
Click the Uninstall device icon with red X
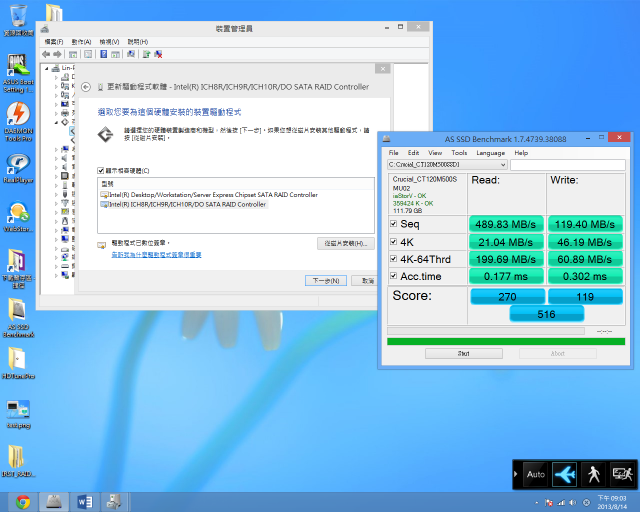pos(158,54)
